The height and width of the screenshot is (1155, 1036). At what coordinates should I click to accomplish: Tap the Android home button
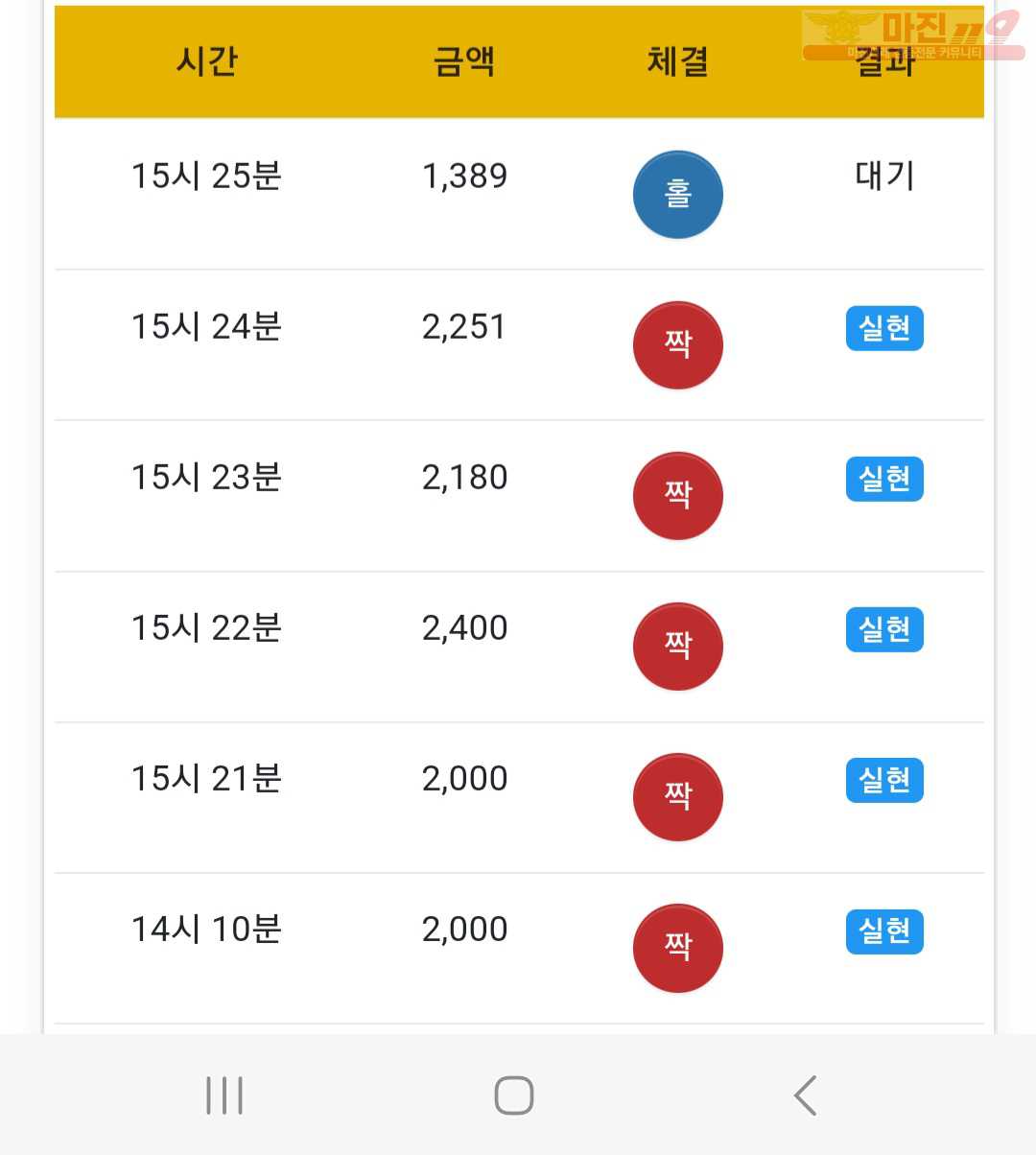[514, 1095]
